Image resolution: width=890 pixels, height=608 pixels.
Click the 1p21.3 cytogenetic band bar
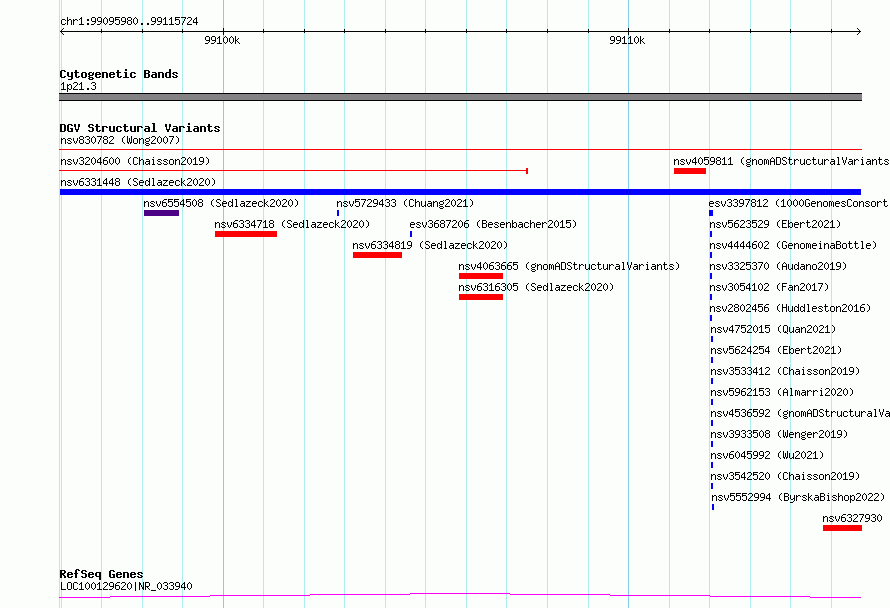pos(460,97)
